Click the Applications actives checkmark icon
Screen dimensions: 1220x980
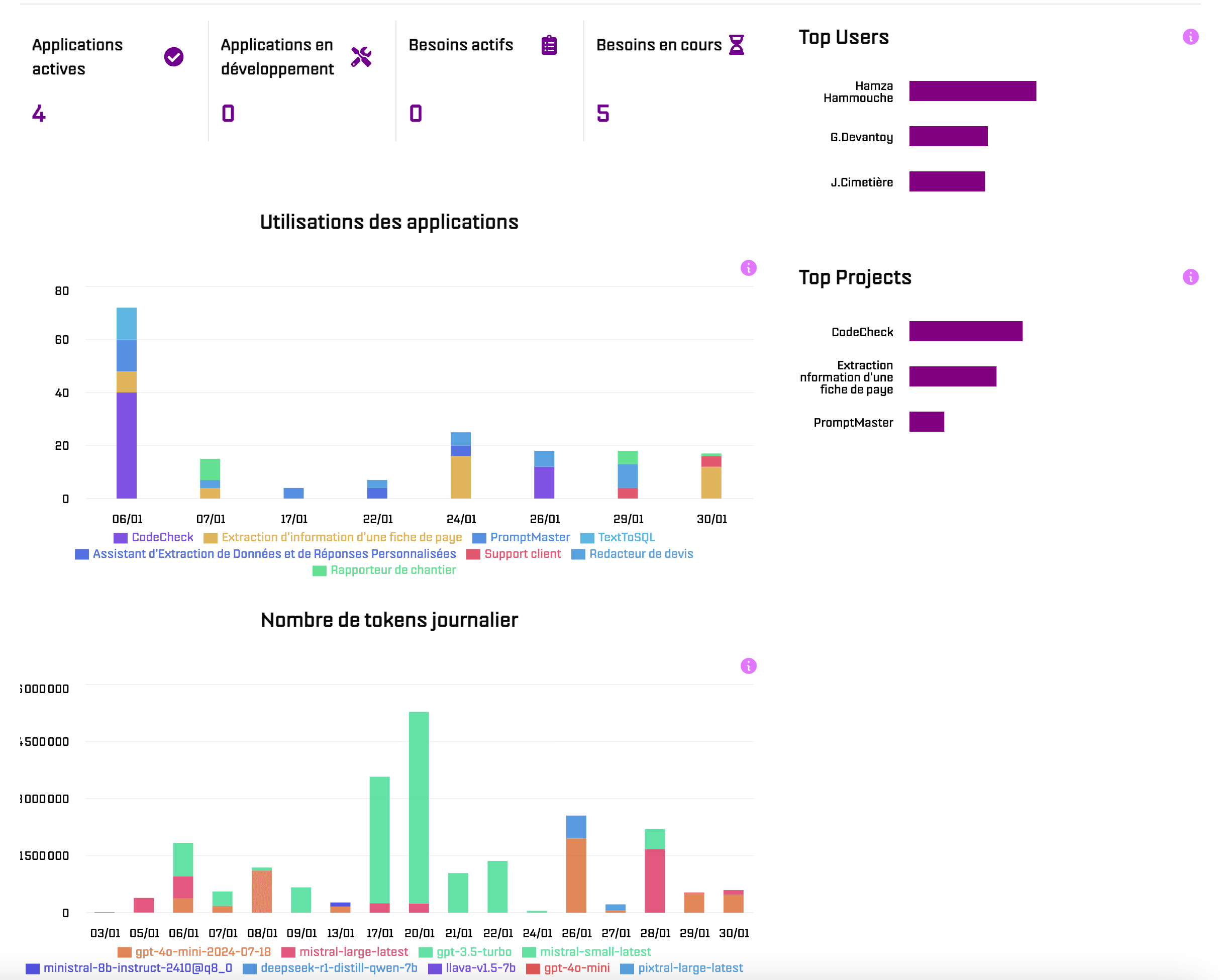click(174, 57)
